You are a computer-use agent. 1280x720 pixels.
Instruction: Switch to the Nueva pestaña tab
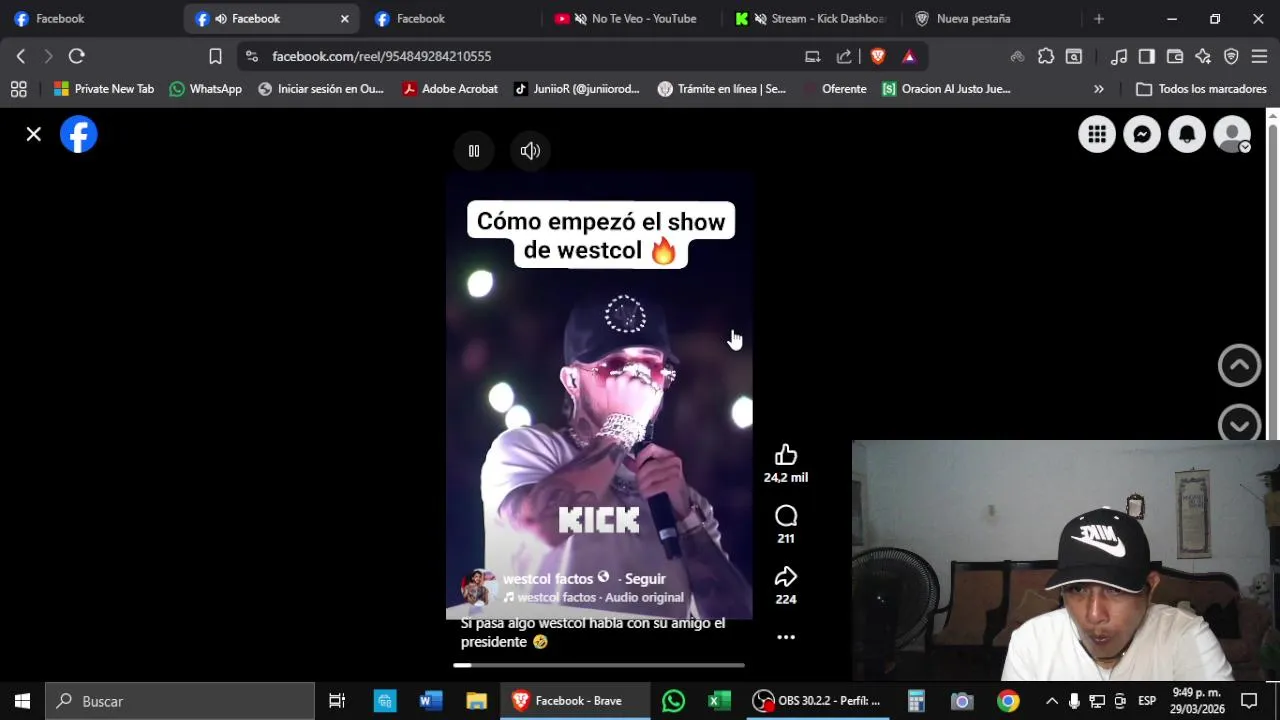990,19
